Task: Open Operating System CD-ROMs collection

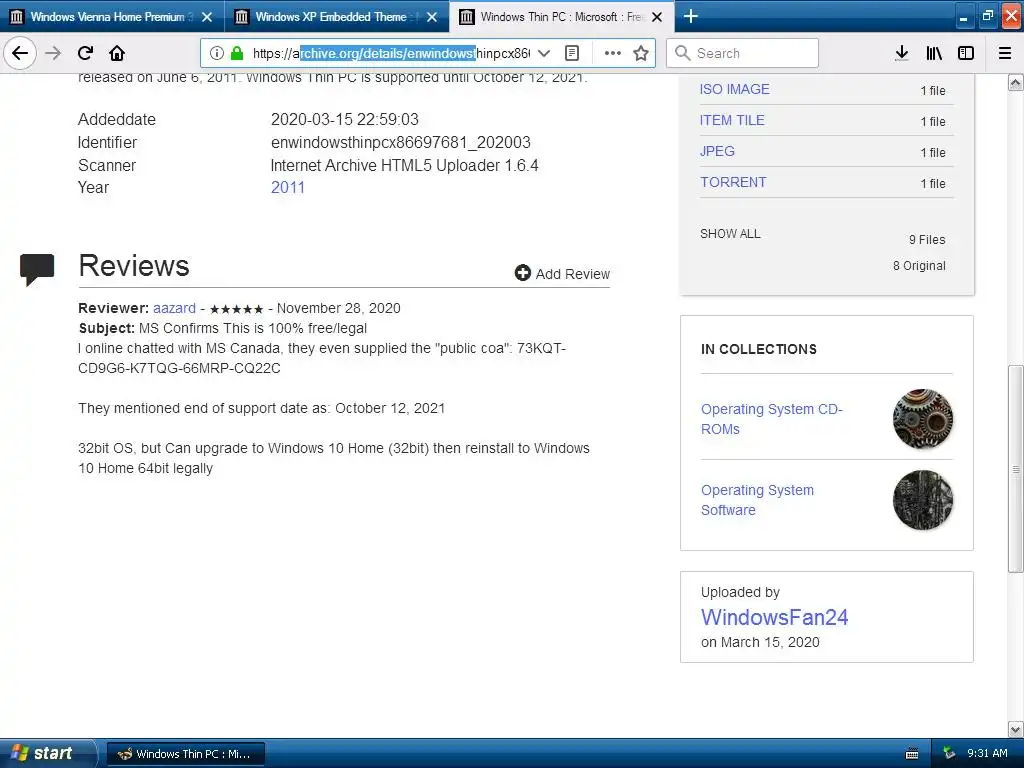Action: [x=772, y=419]
